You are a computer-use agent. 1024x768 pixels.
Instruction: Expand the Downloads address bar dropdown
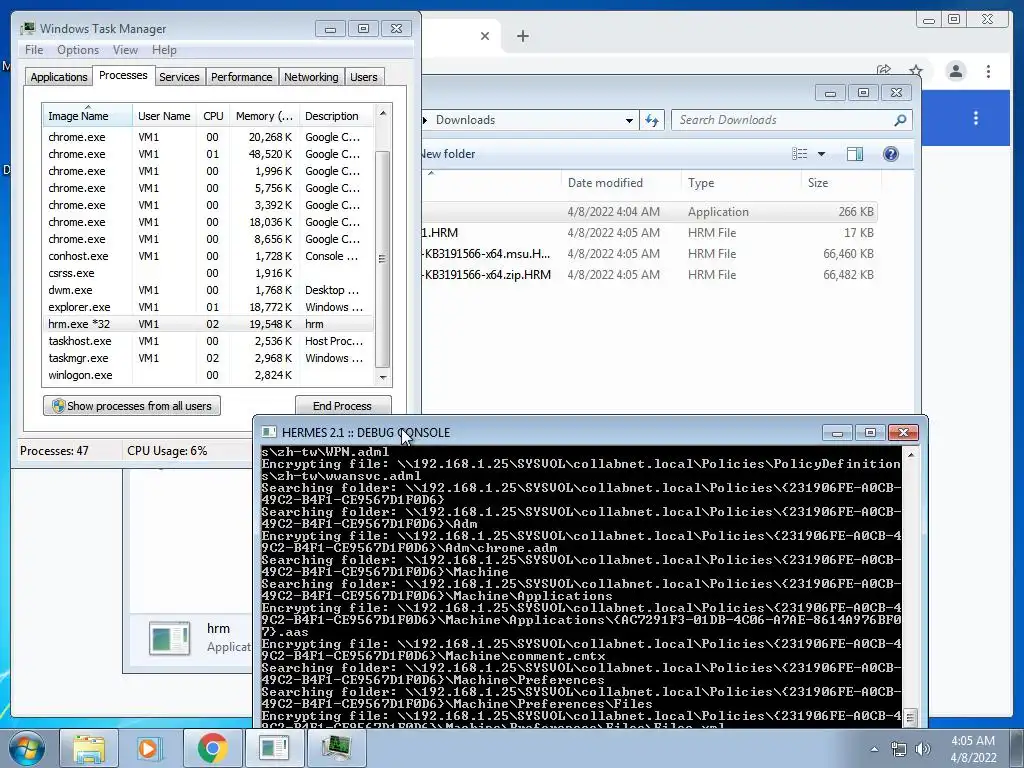coord(629,120)
